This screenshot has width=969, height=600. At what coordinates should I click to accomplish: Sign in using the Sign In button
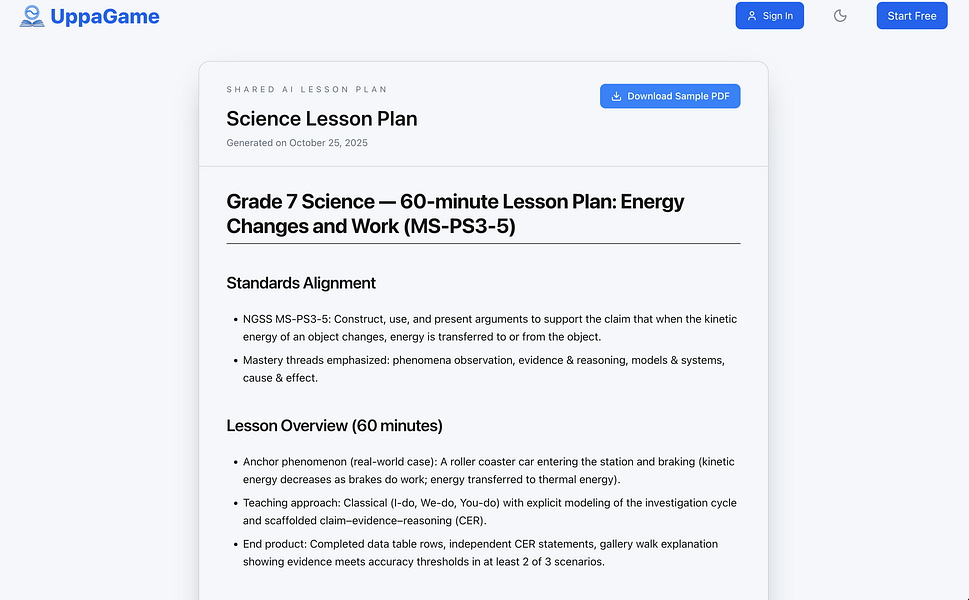pos(769,16)
